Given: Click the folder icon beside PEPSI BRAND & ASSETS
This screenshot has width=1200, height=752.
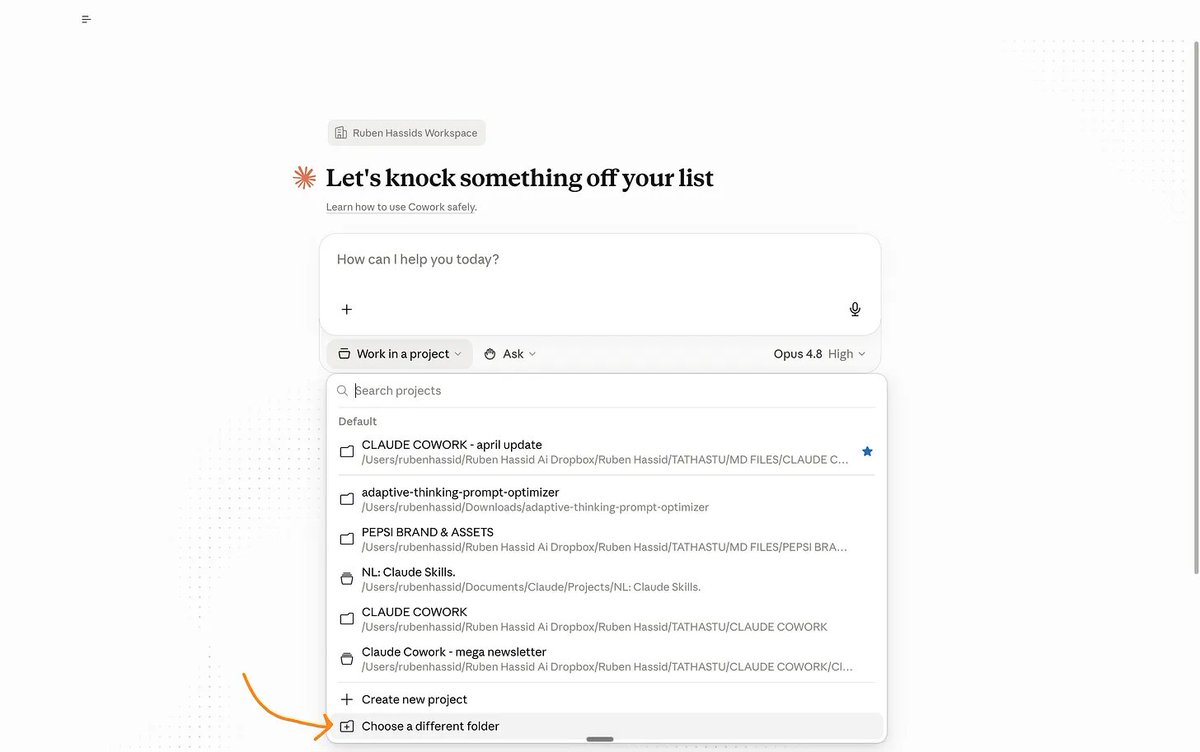Looking at the screenshot, I should pyautogui.click(x=347, y=539).
